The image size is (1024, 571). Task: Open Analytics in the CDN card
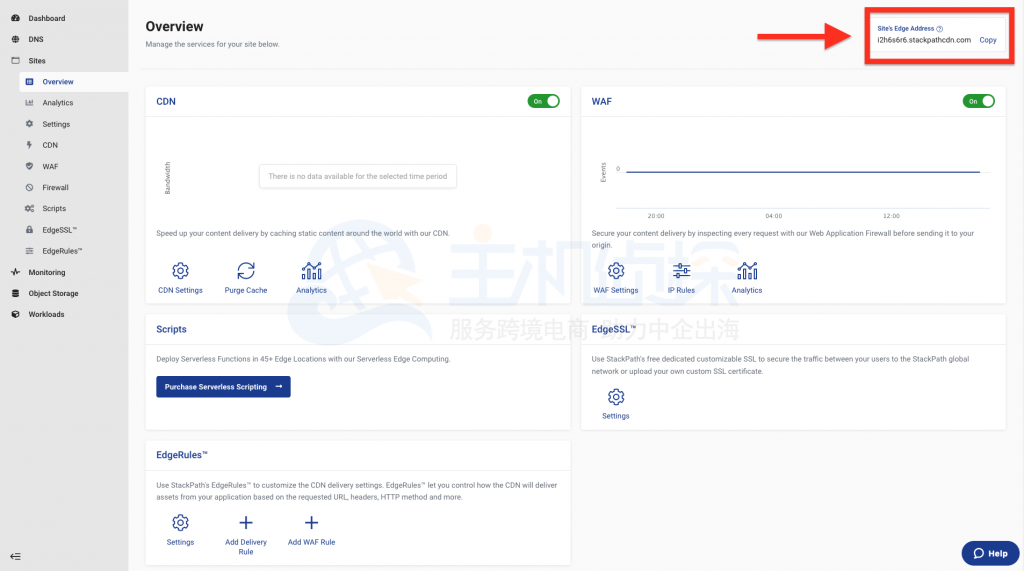[312, 270]
